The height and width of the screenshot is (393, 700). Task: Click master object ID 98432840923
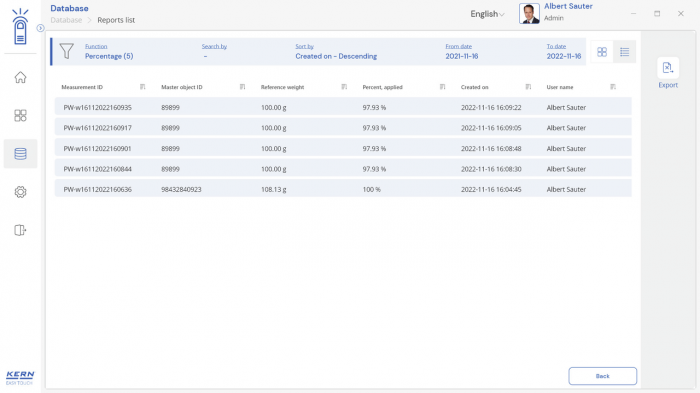coord(181,189)
